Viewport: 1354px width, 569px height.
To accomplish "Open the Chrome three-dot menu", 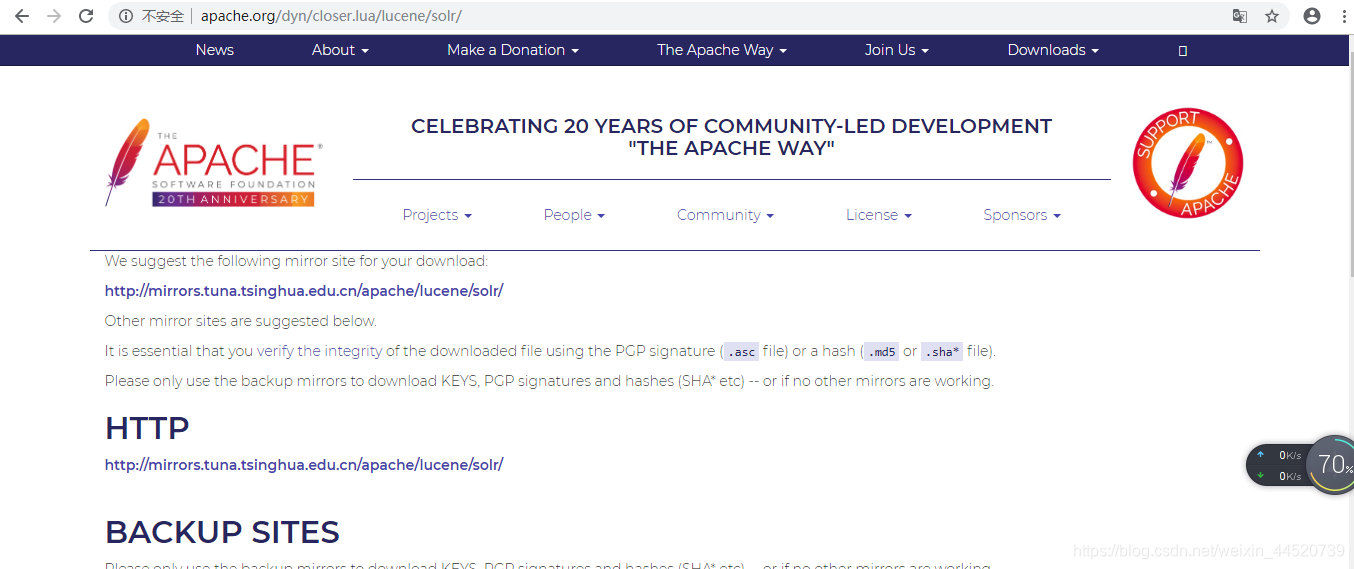I will click(1342, 16).
